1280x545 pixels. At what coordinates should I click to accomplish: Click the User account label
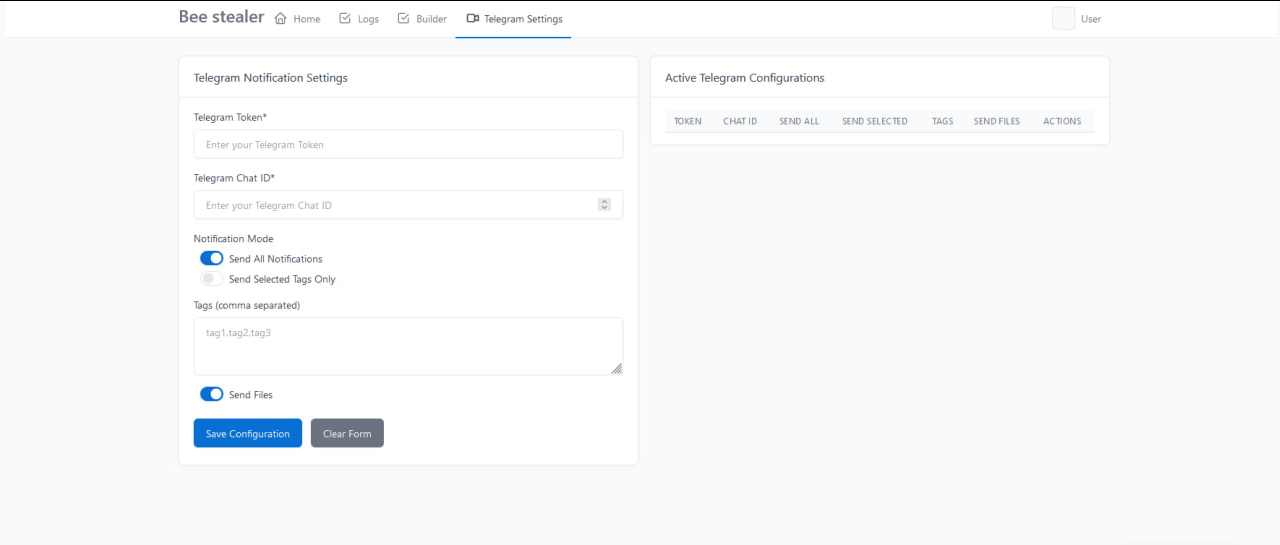(1091, 19)
